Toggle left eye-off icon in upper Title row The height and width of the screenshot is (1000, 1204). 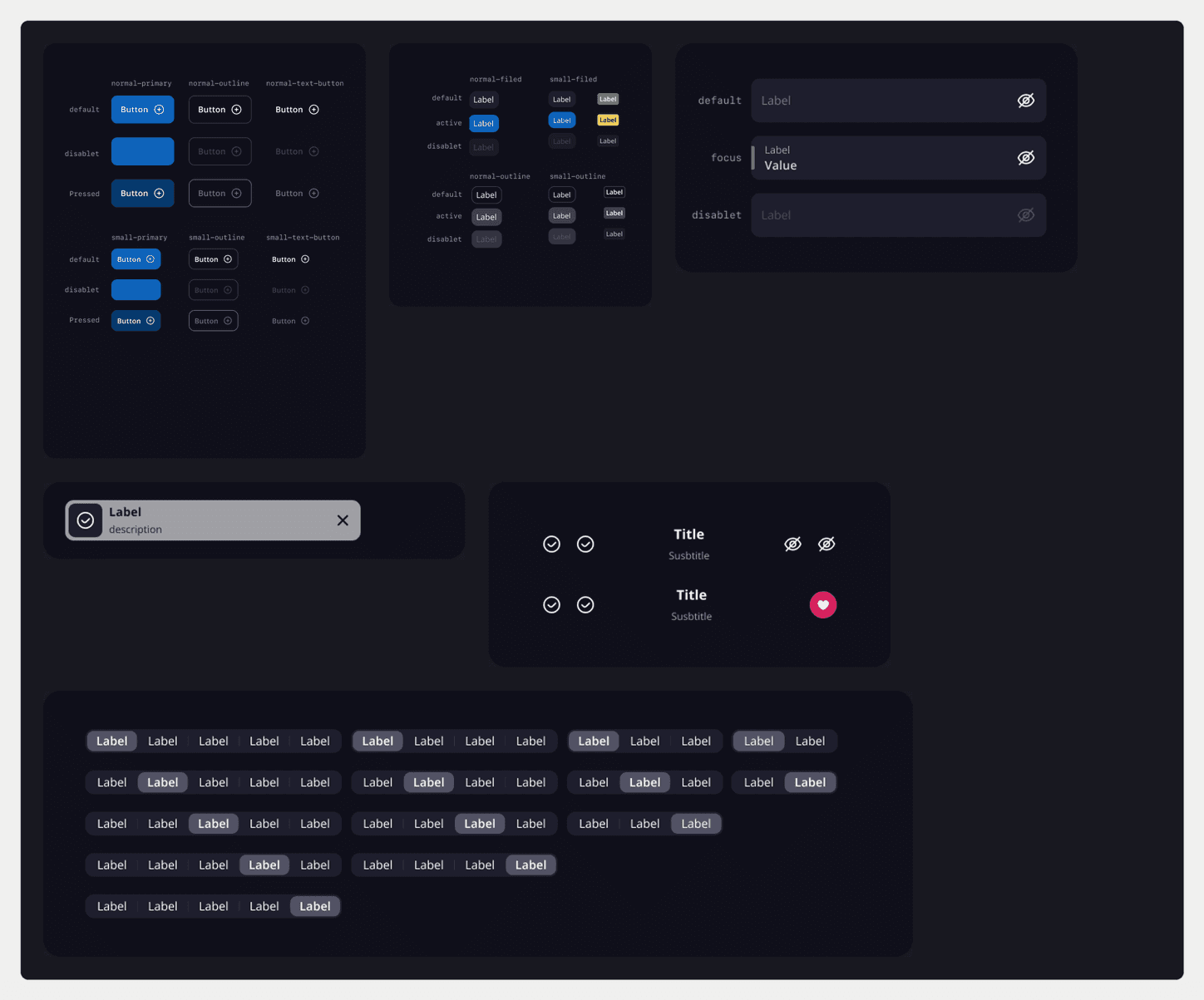pyautogui.click(x=792, y=544)
